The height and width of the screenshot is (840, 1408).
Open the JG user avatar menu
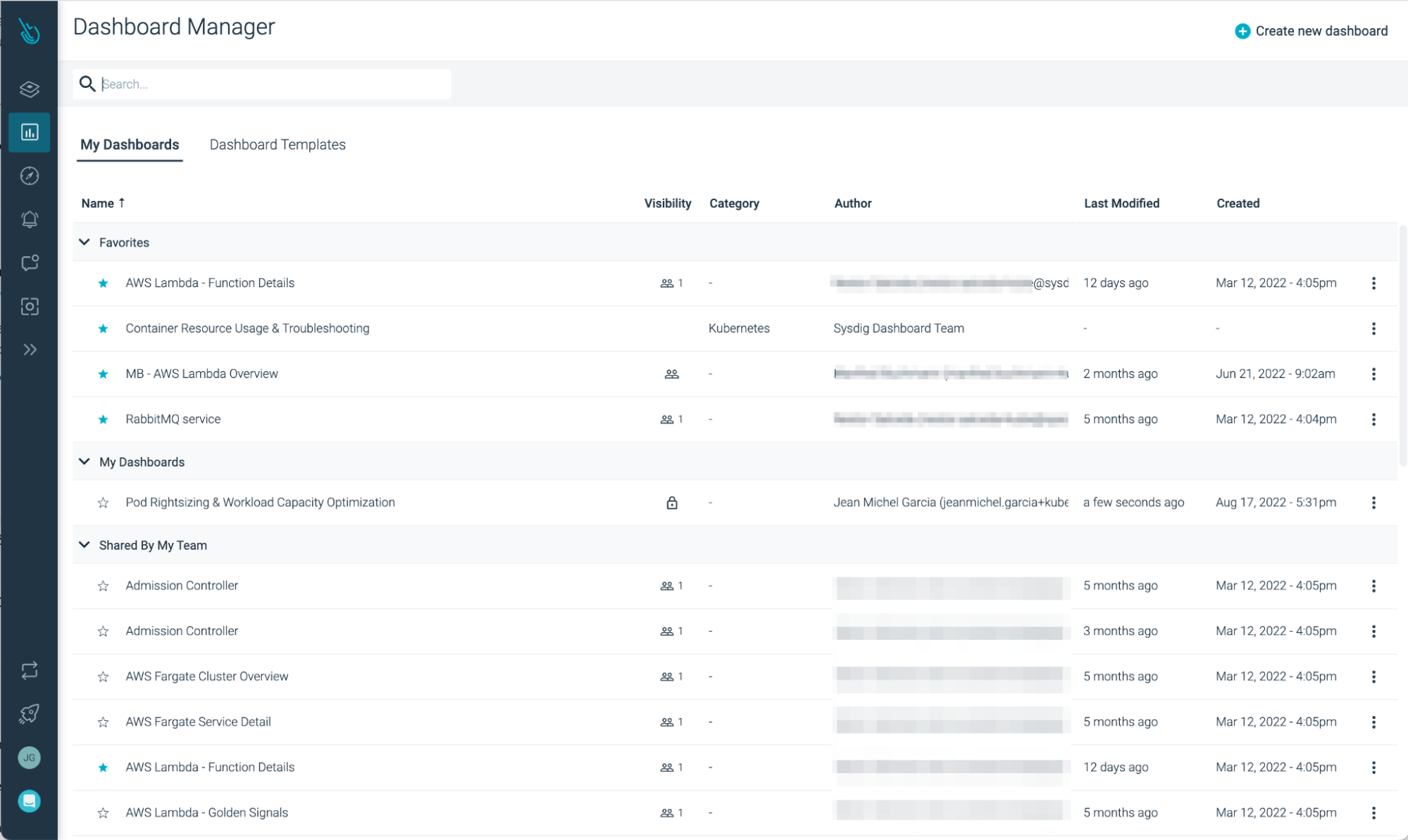tap(30, 758)
